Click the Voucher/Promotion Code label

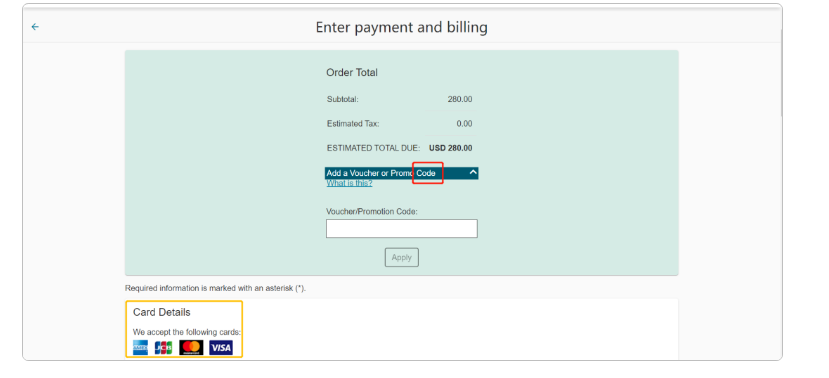click(372, 211)
